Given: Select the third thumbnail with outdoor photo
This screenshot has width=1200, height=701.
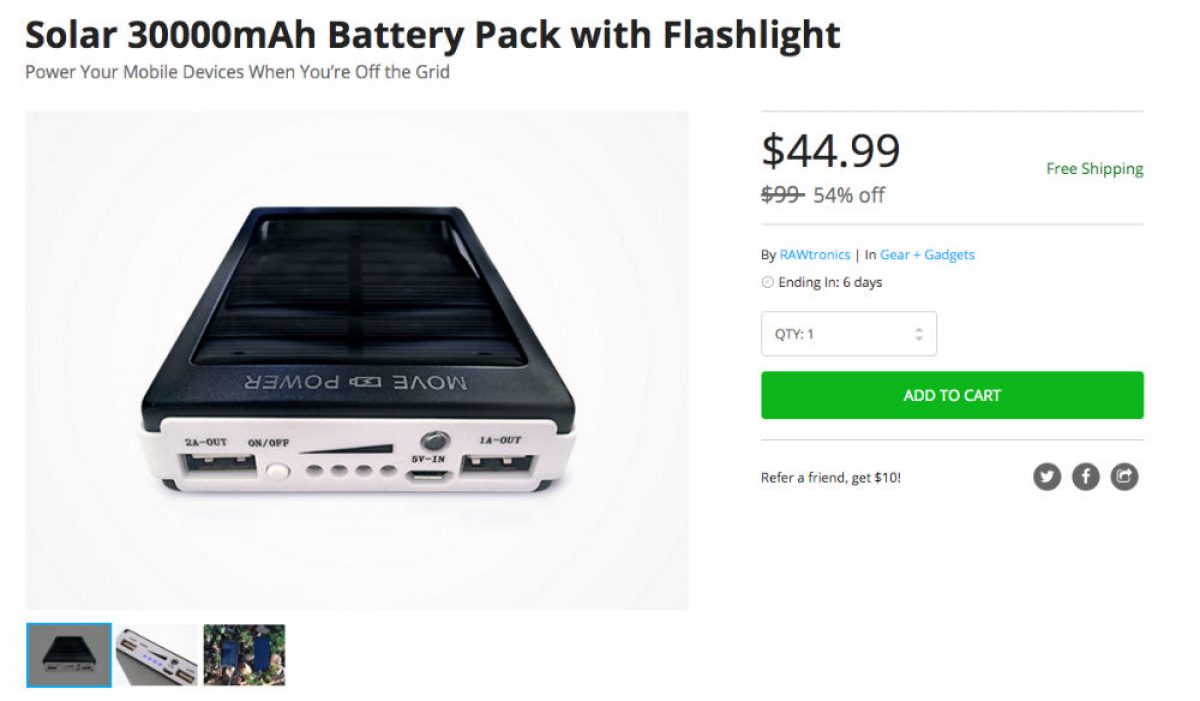Looking at the screenshot, I should [x=244, y=655].
